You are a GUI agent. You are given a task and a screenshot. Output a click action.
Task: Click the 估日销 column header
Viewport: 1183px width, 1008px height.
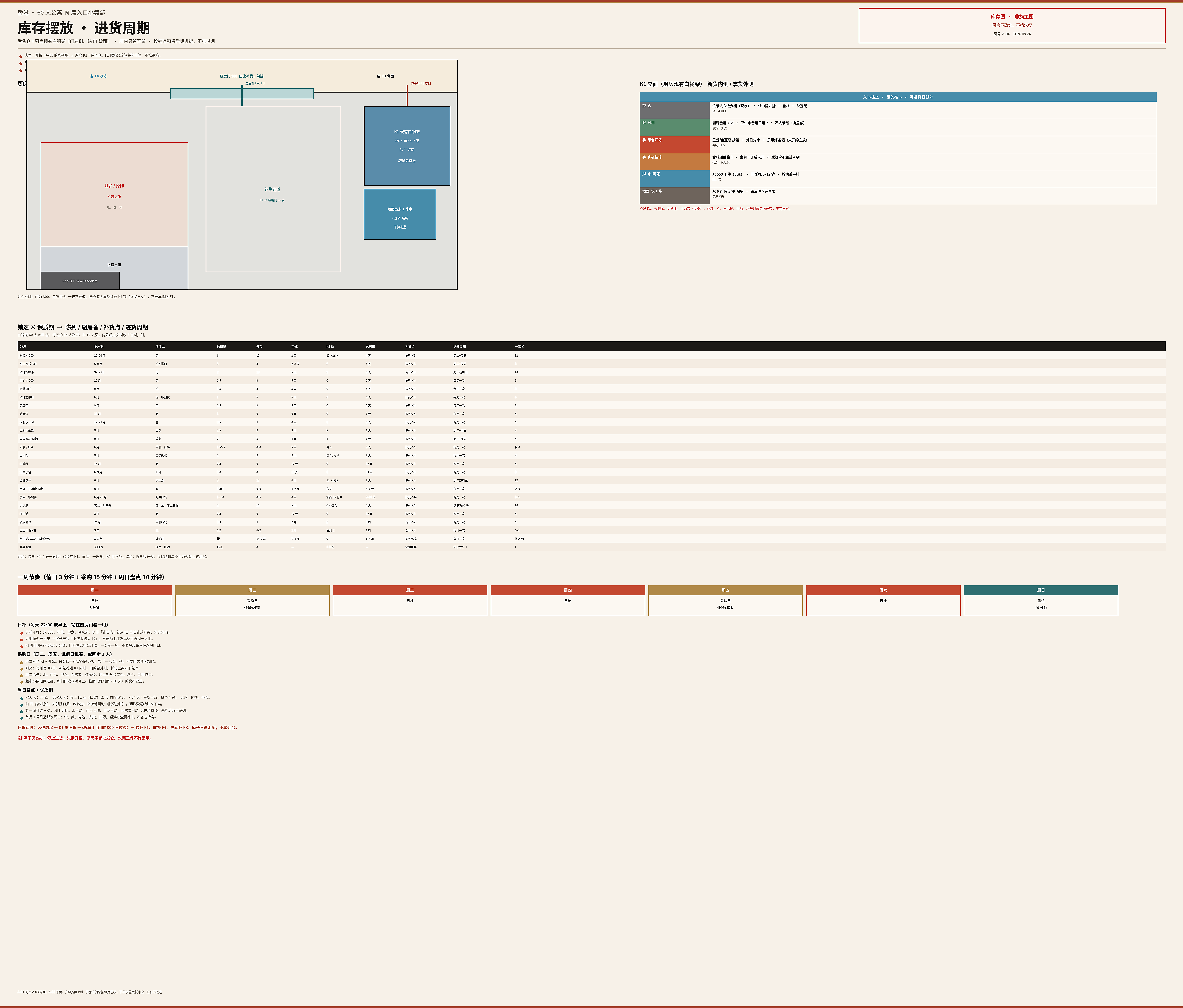point(221,347)
